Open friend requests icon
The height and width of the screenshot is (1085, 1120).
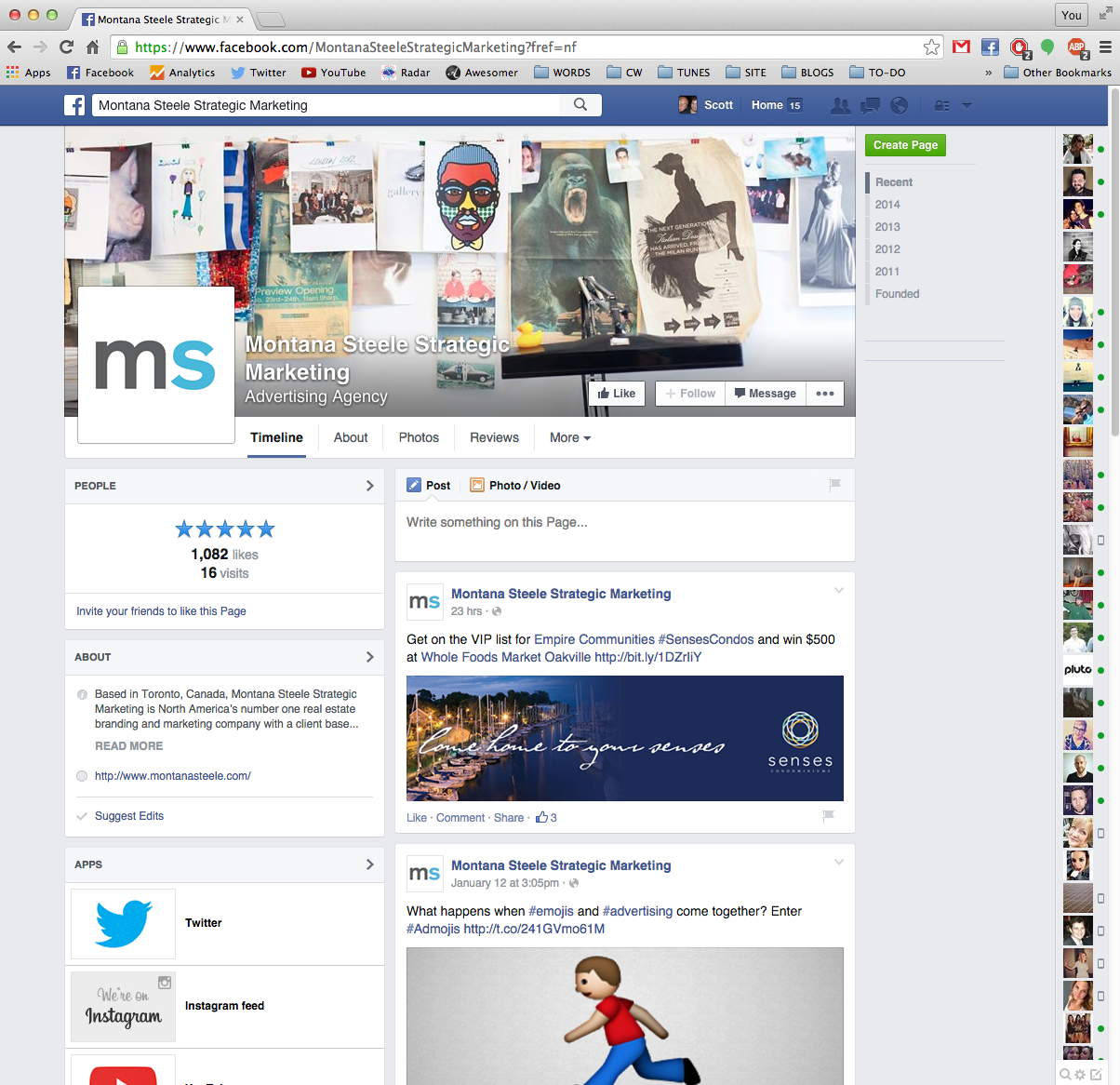[x=840, y=105]
